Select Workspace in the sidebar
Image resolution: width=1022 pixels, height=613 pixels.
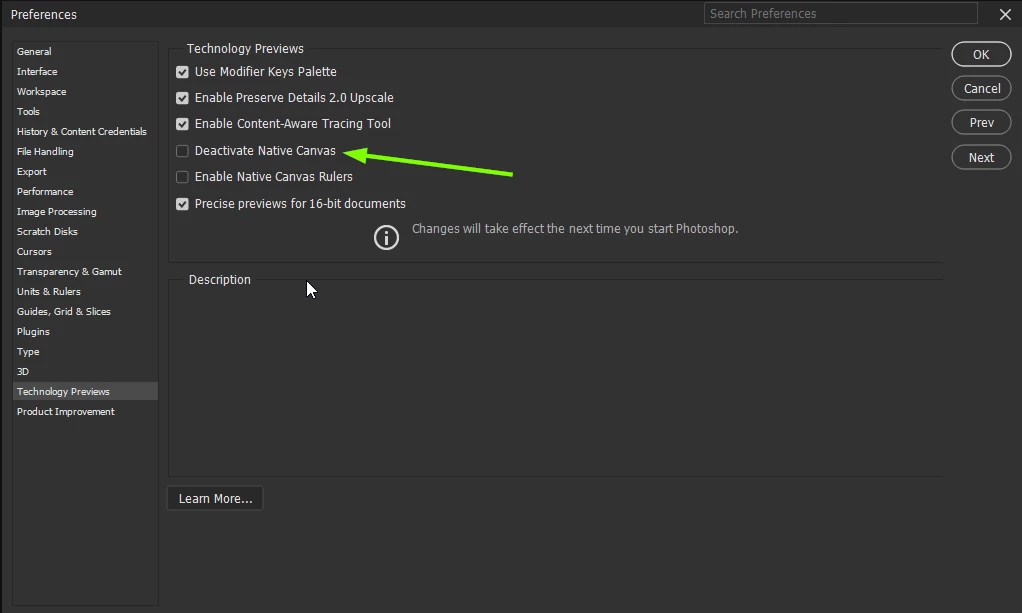tap(85, 92)
